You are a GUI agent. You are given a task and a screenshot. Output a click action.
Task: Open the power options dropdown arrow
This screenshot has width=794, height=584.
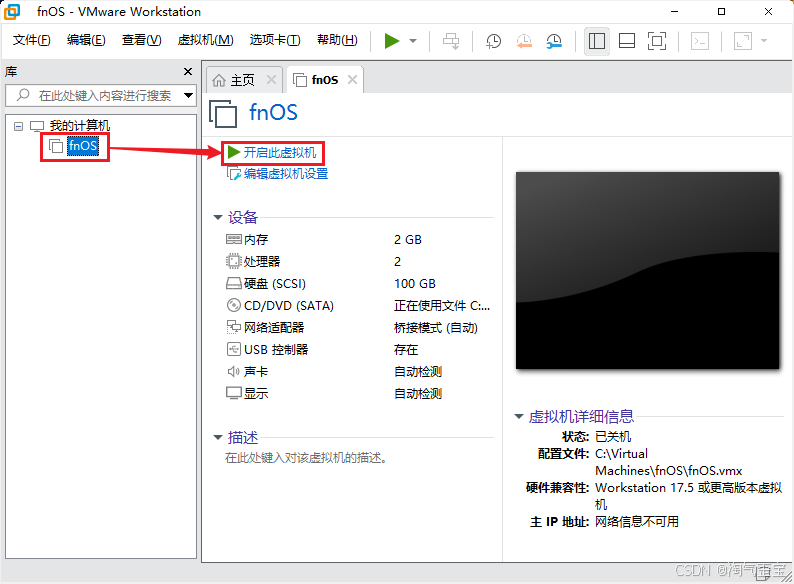pyautogui.click(x=413, y=41)
